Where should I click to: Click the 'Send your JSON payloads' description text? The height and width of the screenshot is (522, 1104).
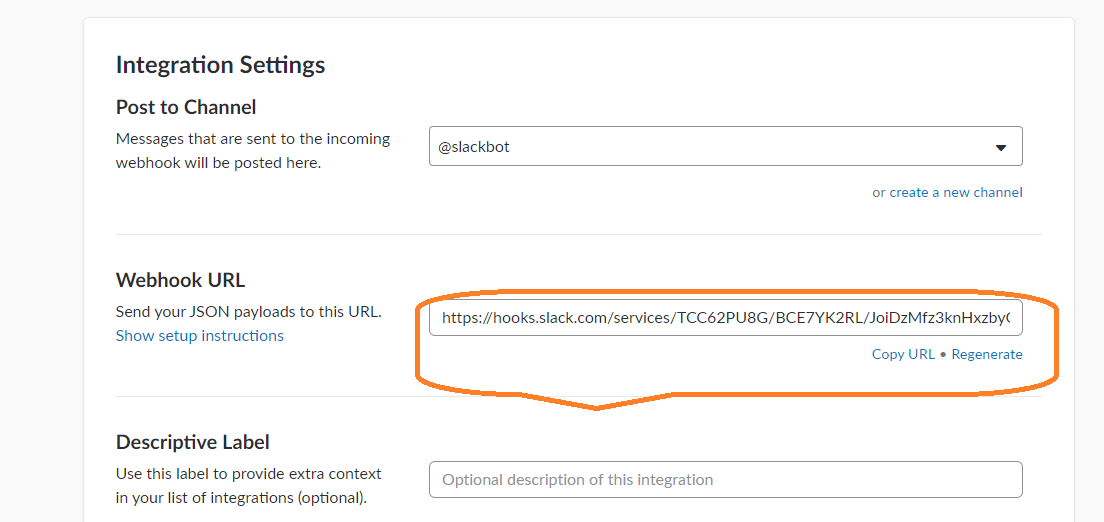248,311
